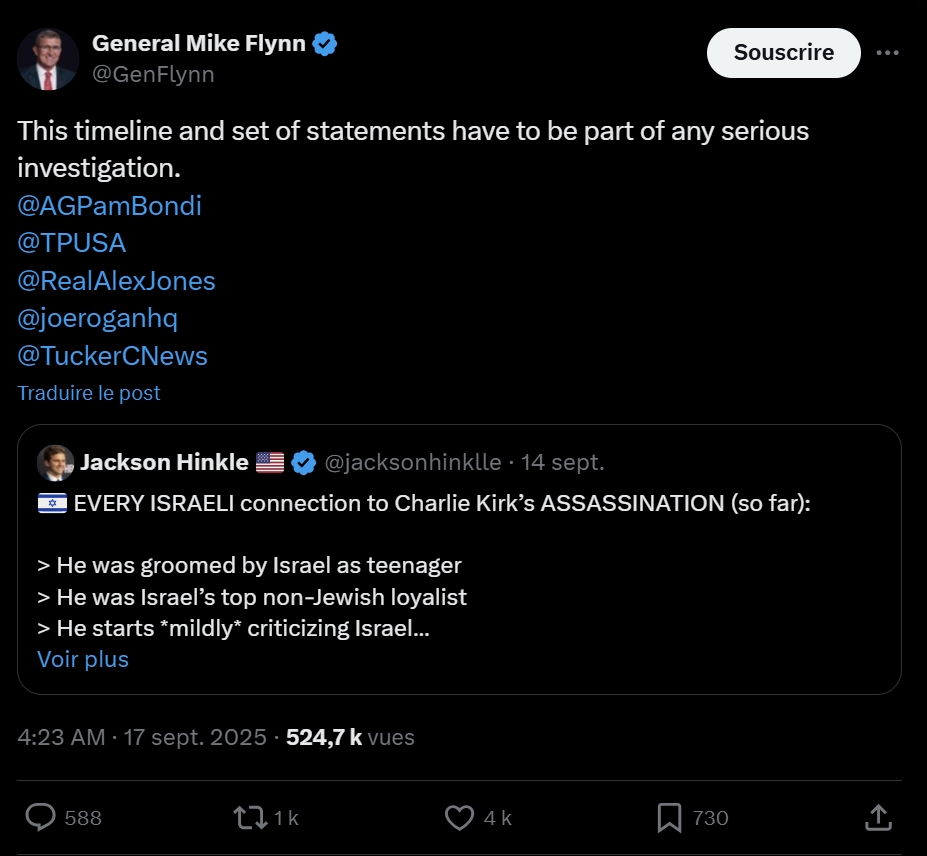This screenshot has width=927, height=856.
Task: Click Traduire le post link
Action: (x=89, y=393)
